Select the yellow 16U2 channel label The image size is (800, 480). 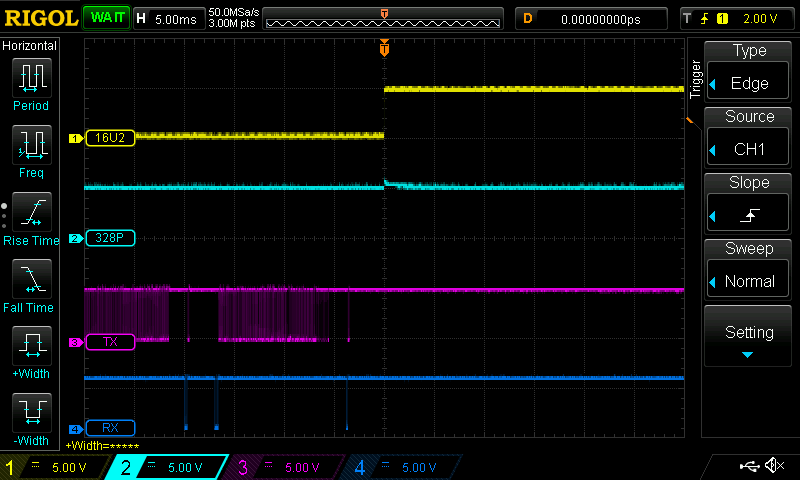pyautogui.click(x=110, y=138)
